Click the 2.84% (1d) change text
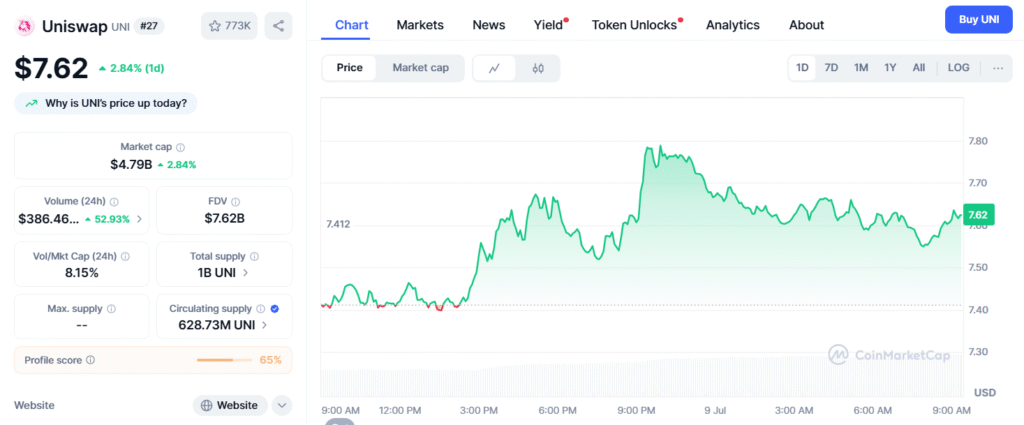Screen dimensions: 1024x425 [133, 68]
